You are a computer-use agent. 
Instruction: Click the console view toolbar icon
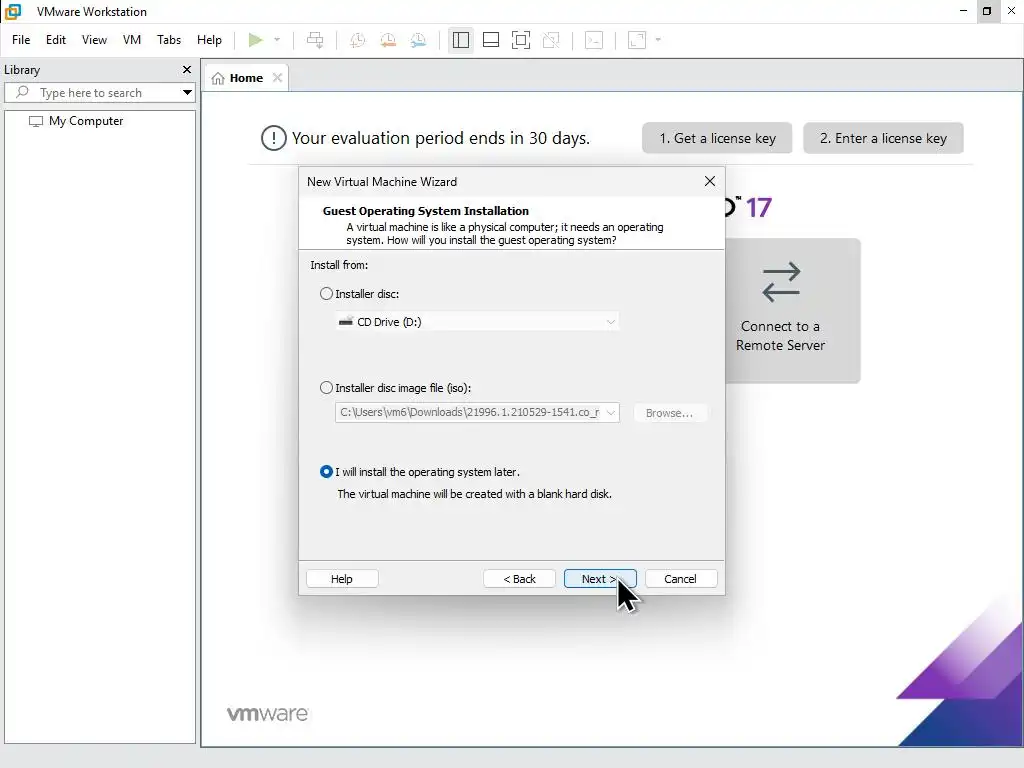[594, 40]
